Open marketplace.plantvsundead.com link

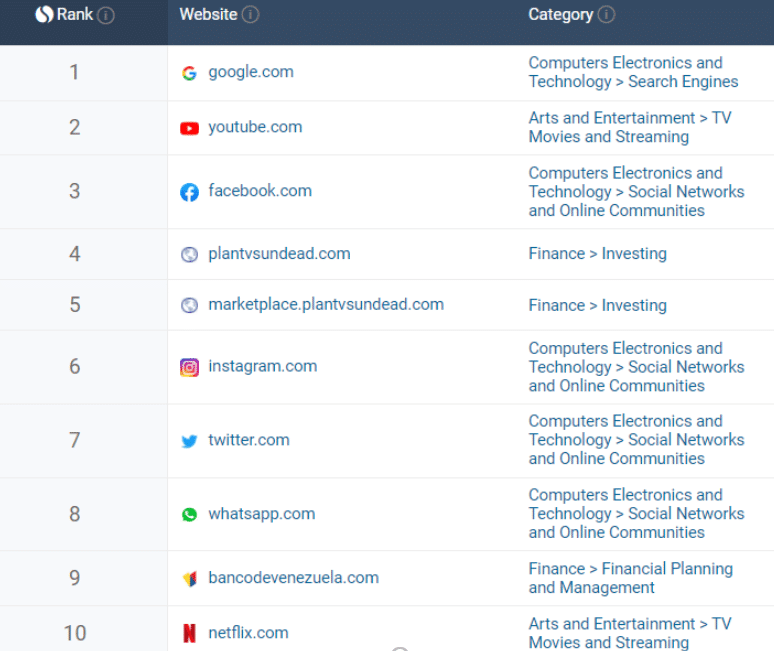click(x=326, y=305)
